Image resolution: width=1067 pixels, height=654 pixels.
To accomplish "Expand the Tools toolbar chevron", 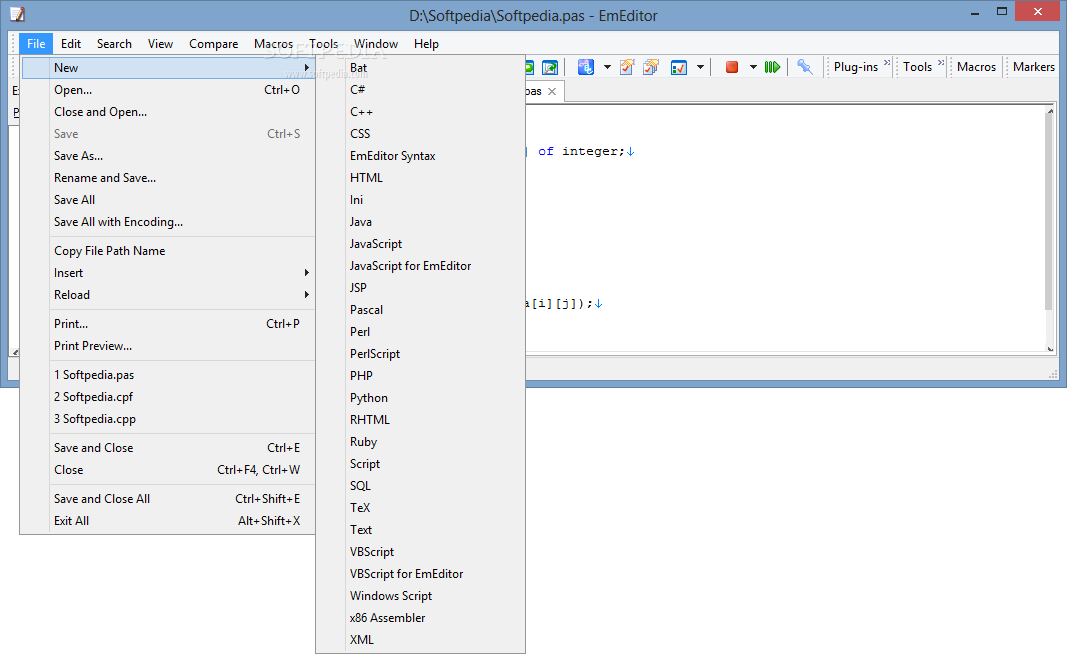I will 940,63.
